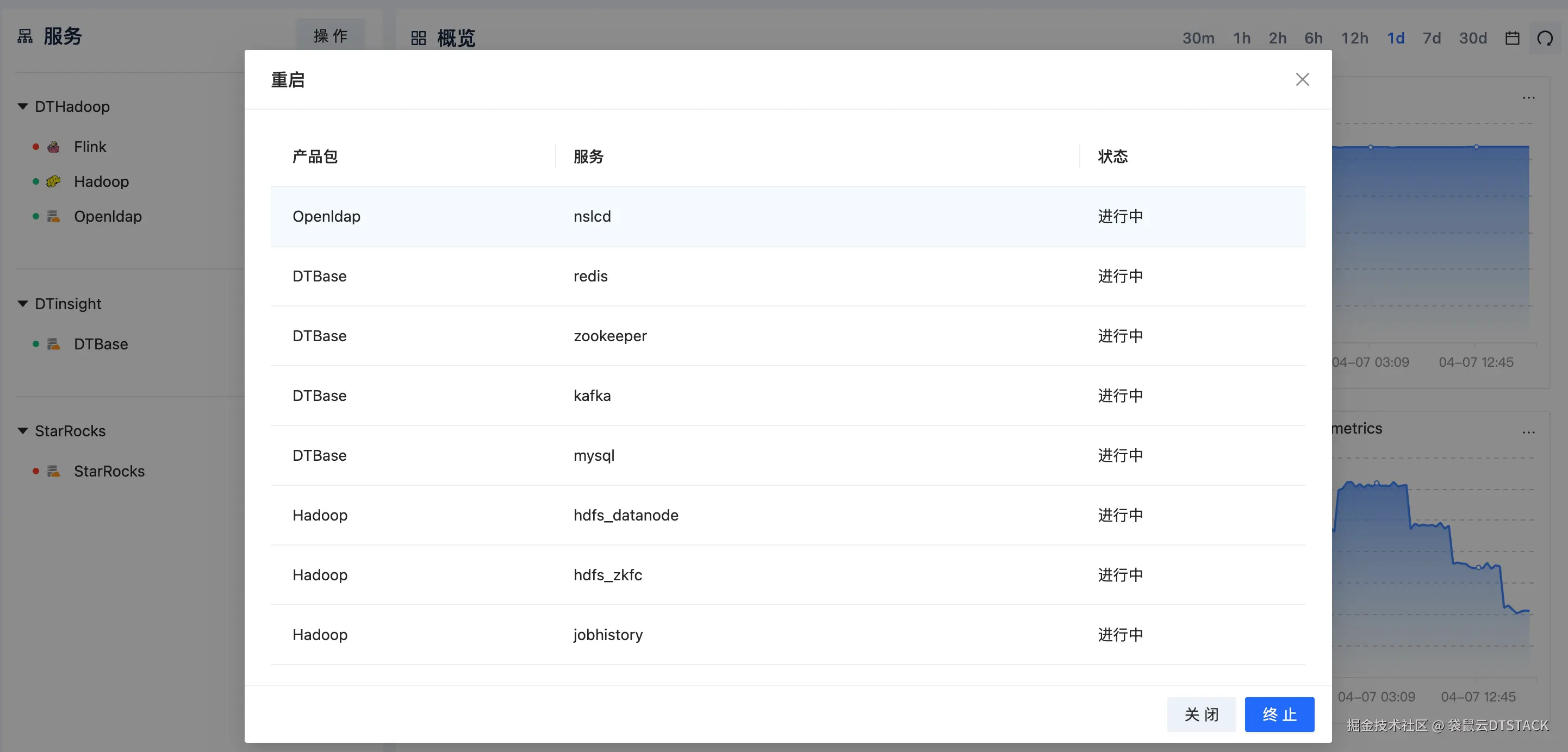Click the Flink service icon

click(x=54, y=147)
